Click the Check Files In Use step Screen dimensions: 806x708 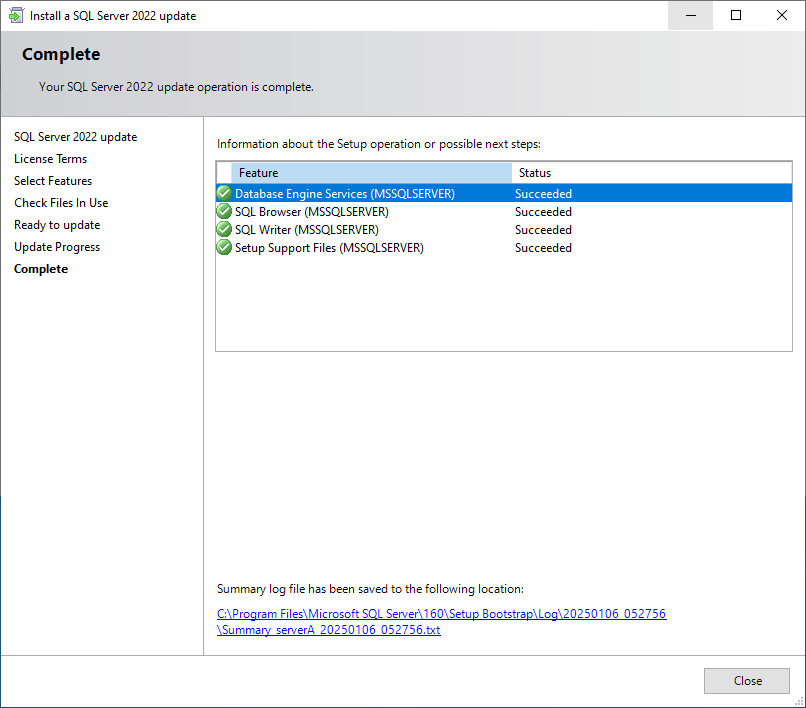(x=61, y=203)
